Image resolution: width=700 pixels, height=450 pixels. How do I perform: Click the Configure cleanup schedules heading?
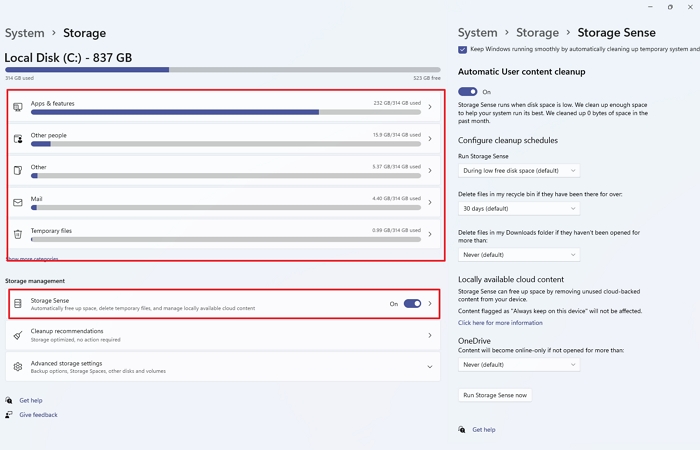[x=508, y=140]
